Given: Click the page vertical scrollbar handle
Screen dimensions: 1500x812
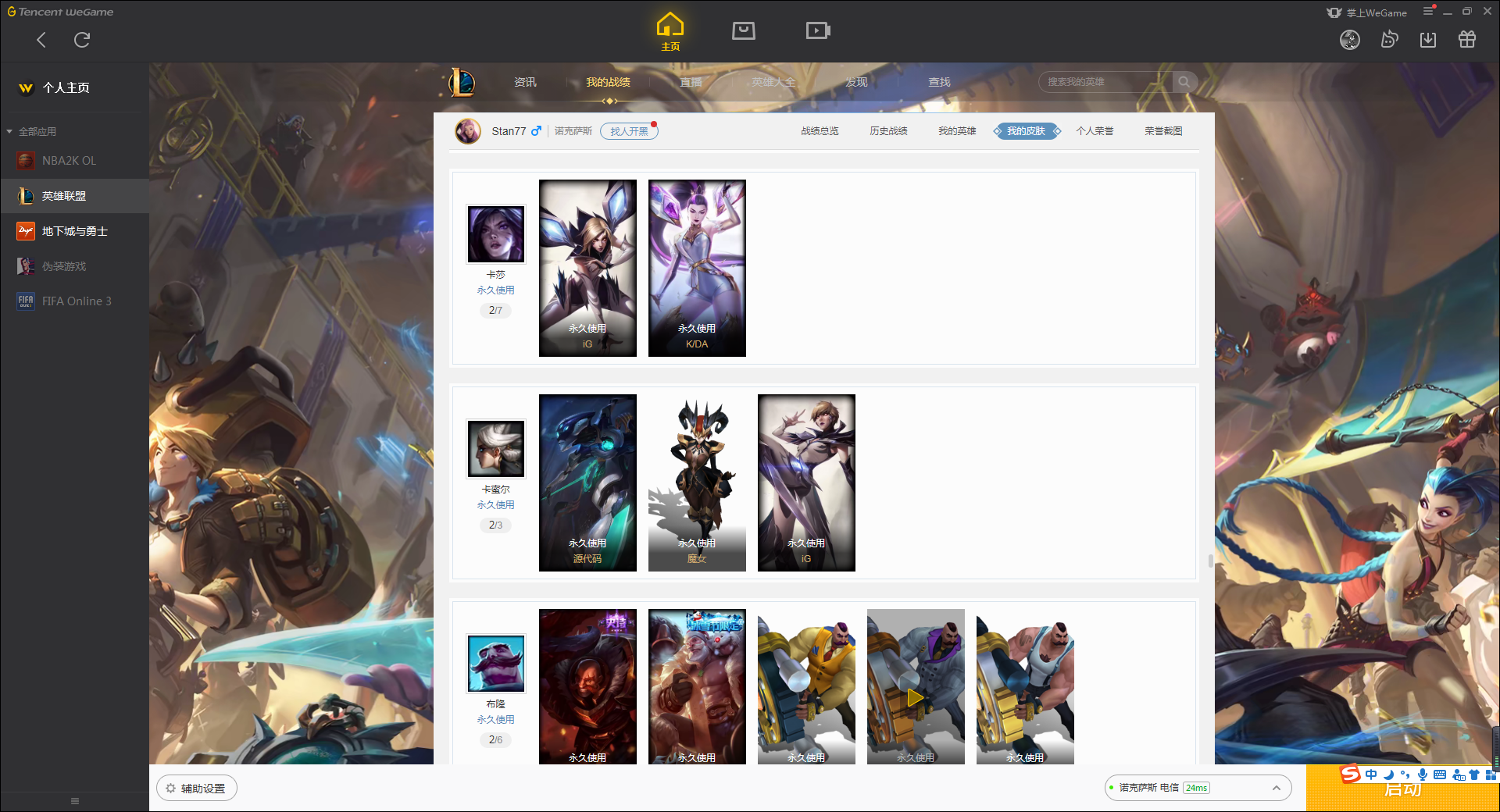Looking at the screenshot, I should pyautogui.click(x=1211, y=561).
